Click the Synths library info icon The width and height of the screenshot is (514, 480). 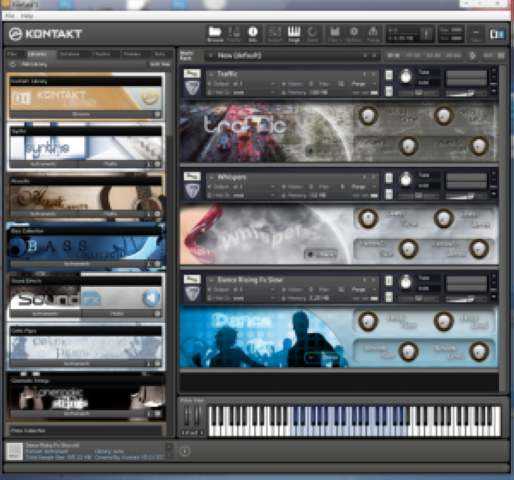(150, 164)
